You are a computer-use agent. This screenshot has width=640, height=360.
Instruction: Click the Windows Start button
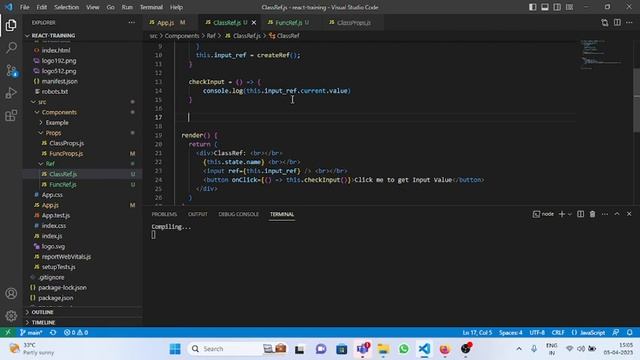pos(175,349)
